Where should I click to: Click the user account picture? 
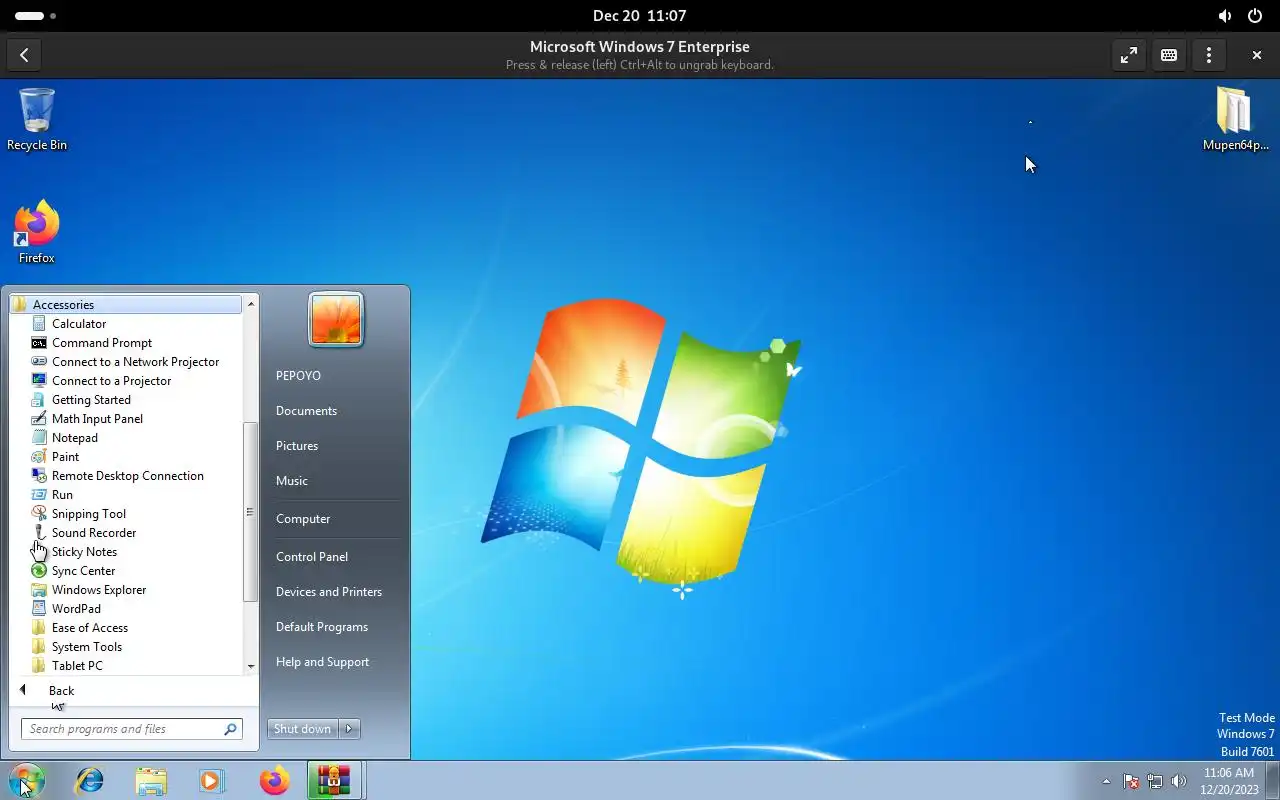336,320
